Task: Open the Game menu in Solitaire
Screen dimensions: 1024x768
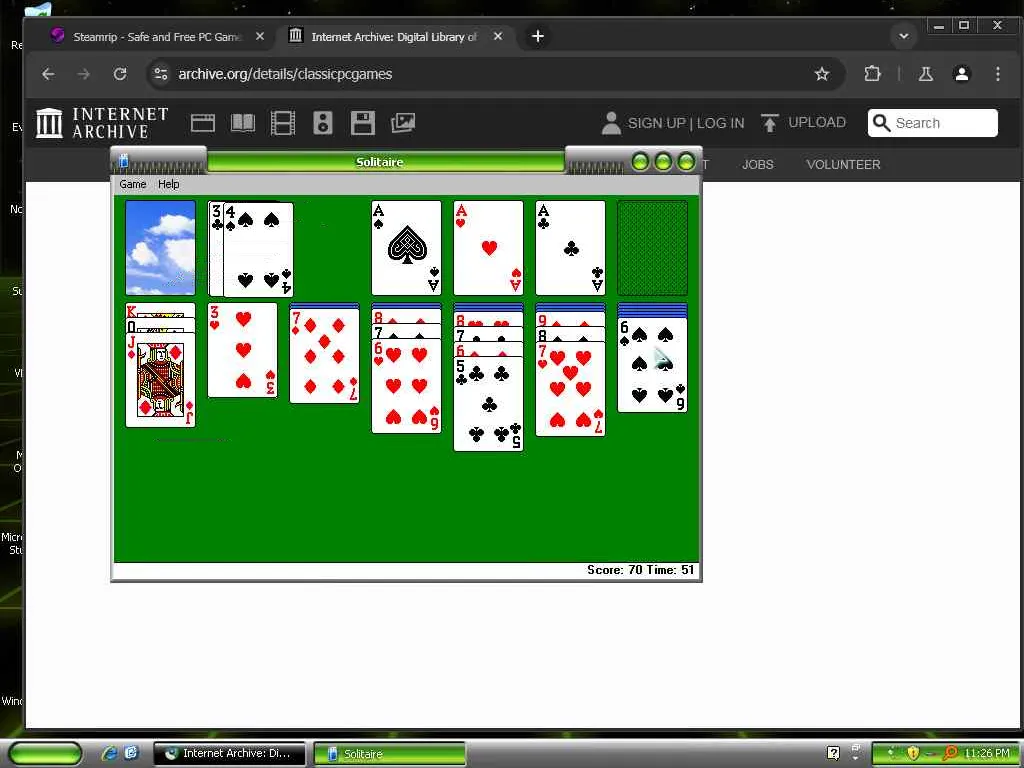Action: (133, 184)
